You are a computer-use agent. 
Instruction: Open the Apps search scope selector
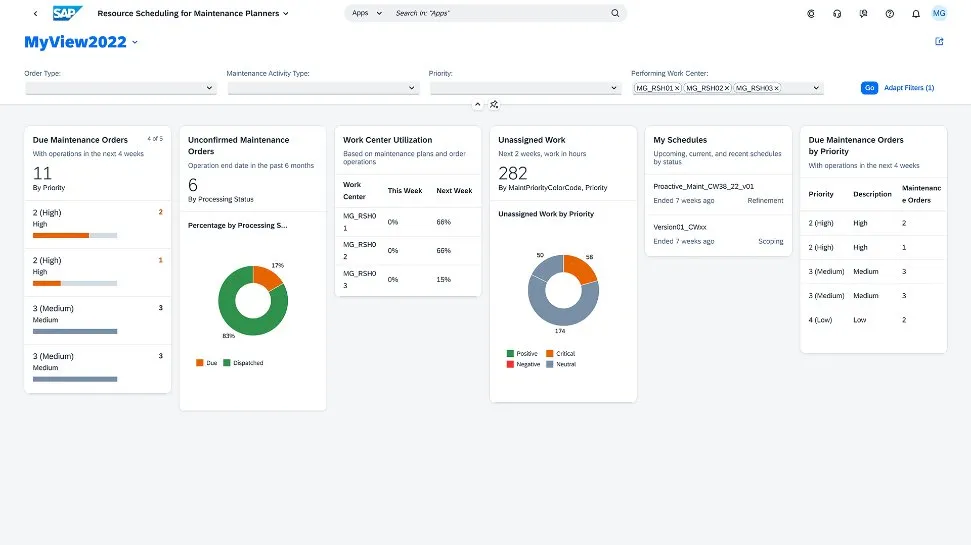point(366,14)
